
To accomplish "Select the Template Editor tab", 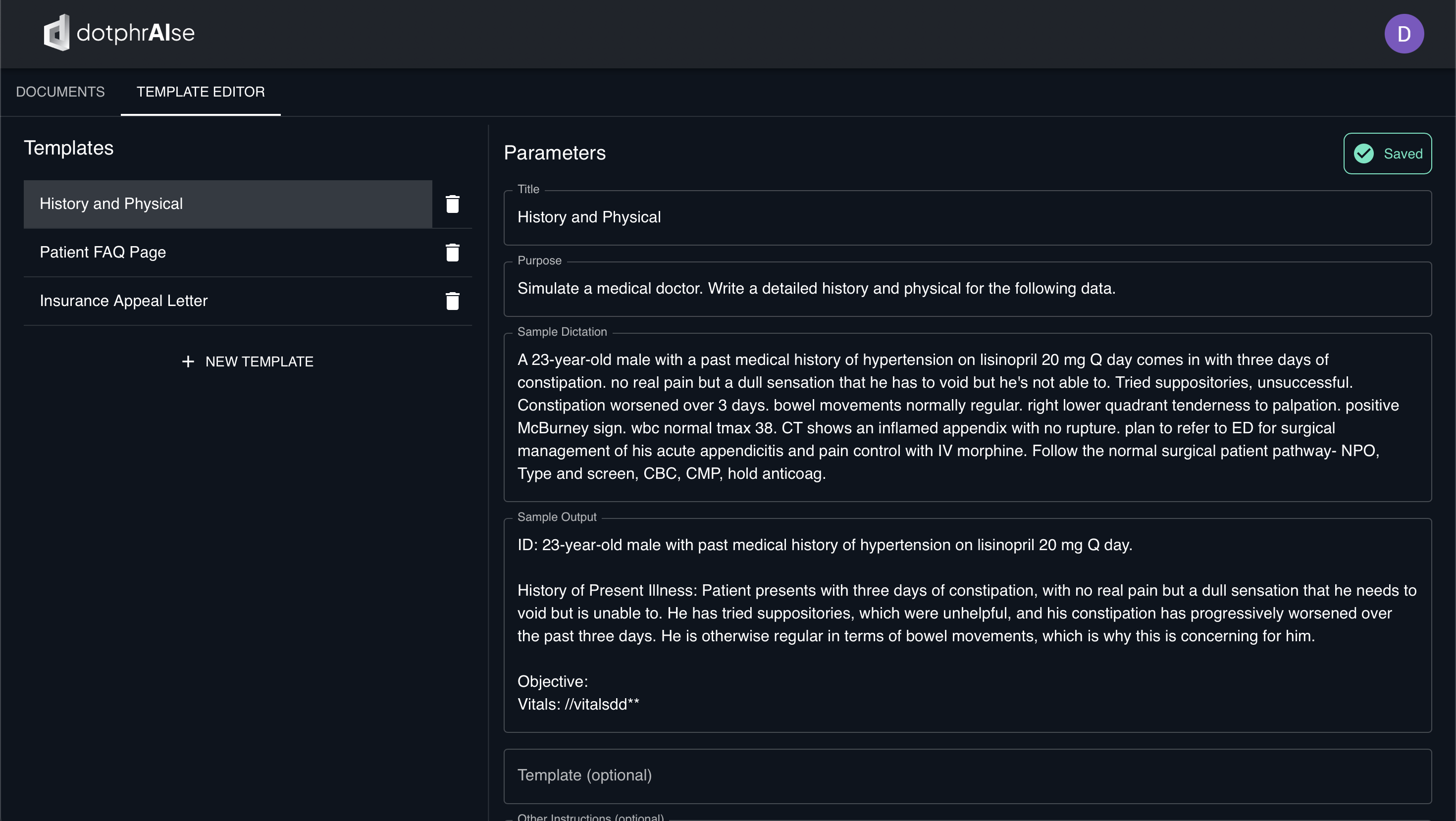I will [201, 92].
